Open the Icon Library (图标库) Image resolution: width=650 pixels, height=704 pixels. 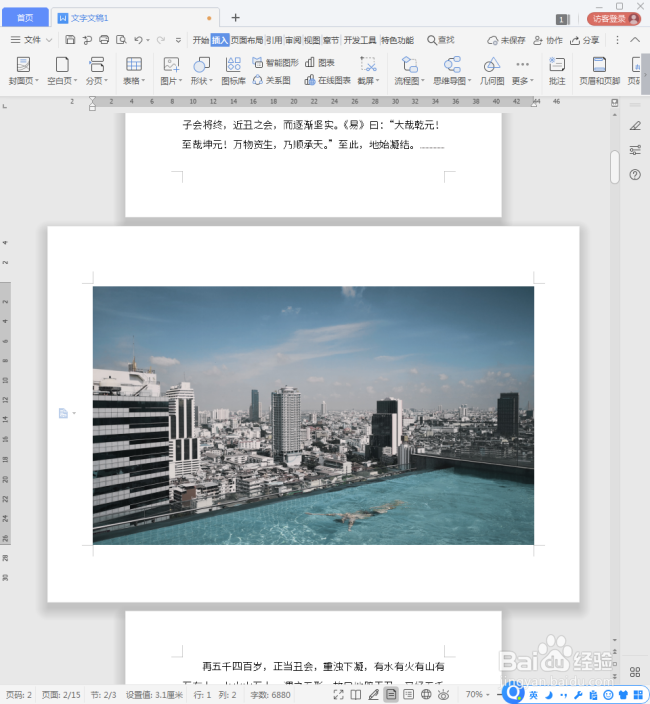(x=233, y=71)
